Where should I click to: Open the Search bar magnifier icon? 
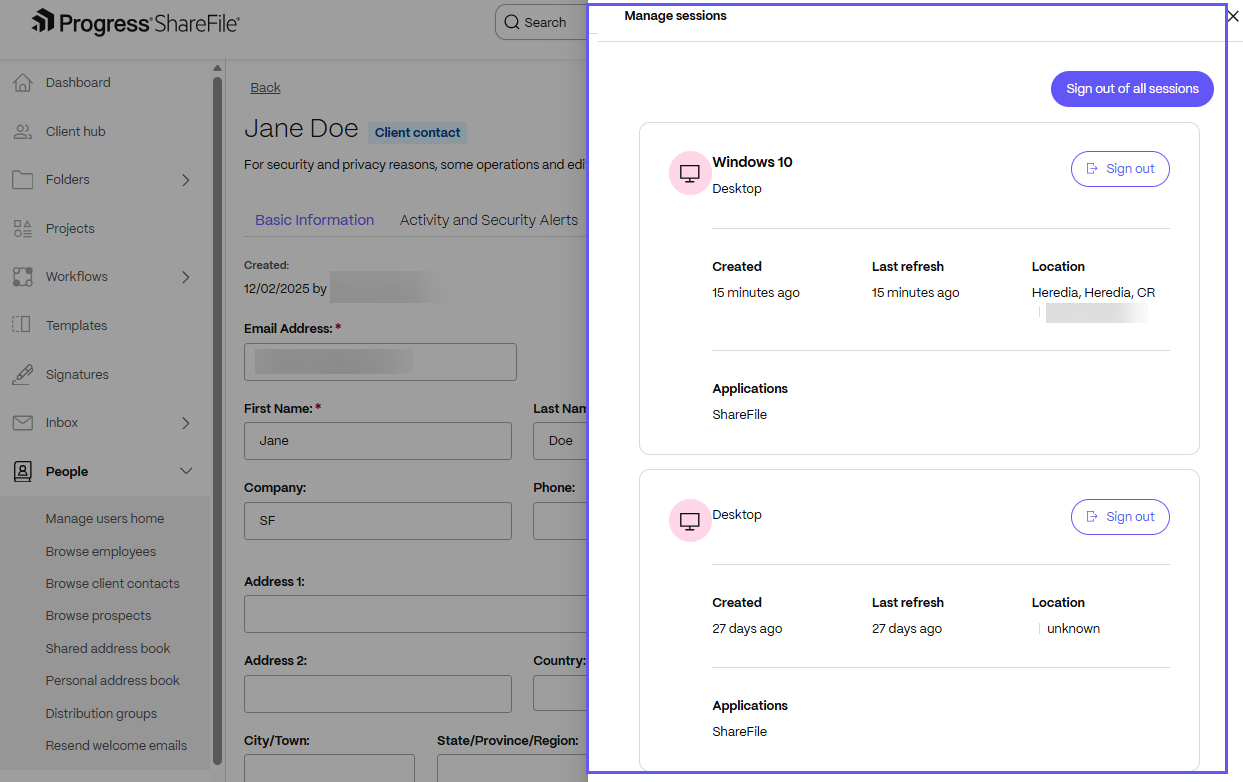coord(512,21)
